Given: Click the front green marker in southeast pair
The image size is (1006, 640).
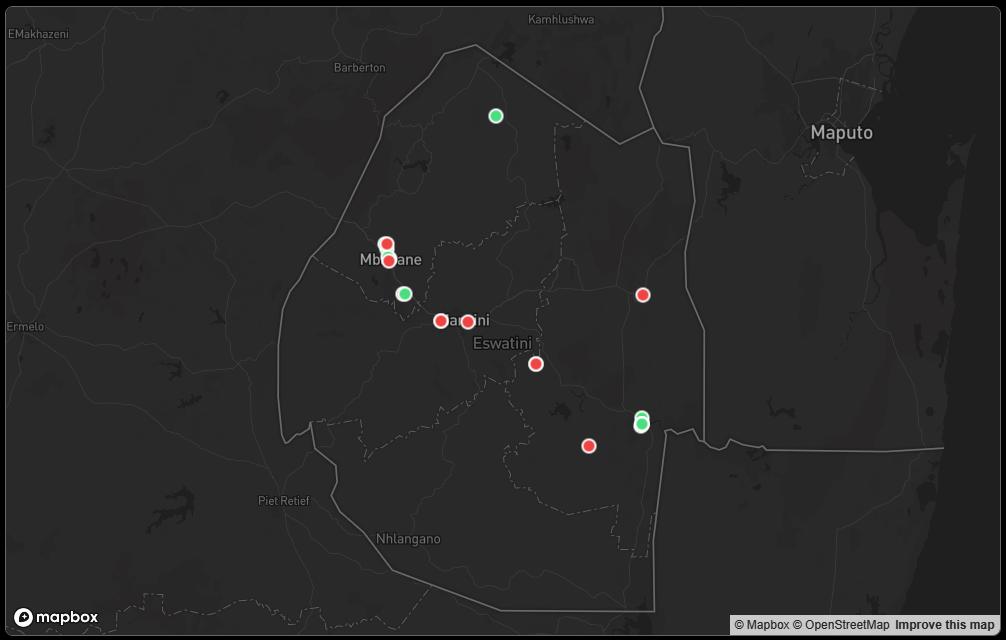Looking at the screenshot, I should click(641, 426).
